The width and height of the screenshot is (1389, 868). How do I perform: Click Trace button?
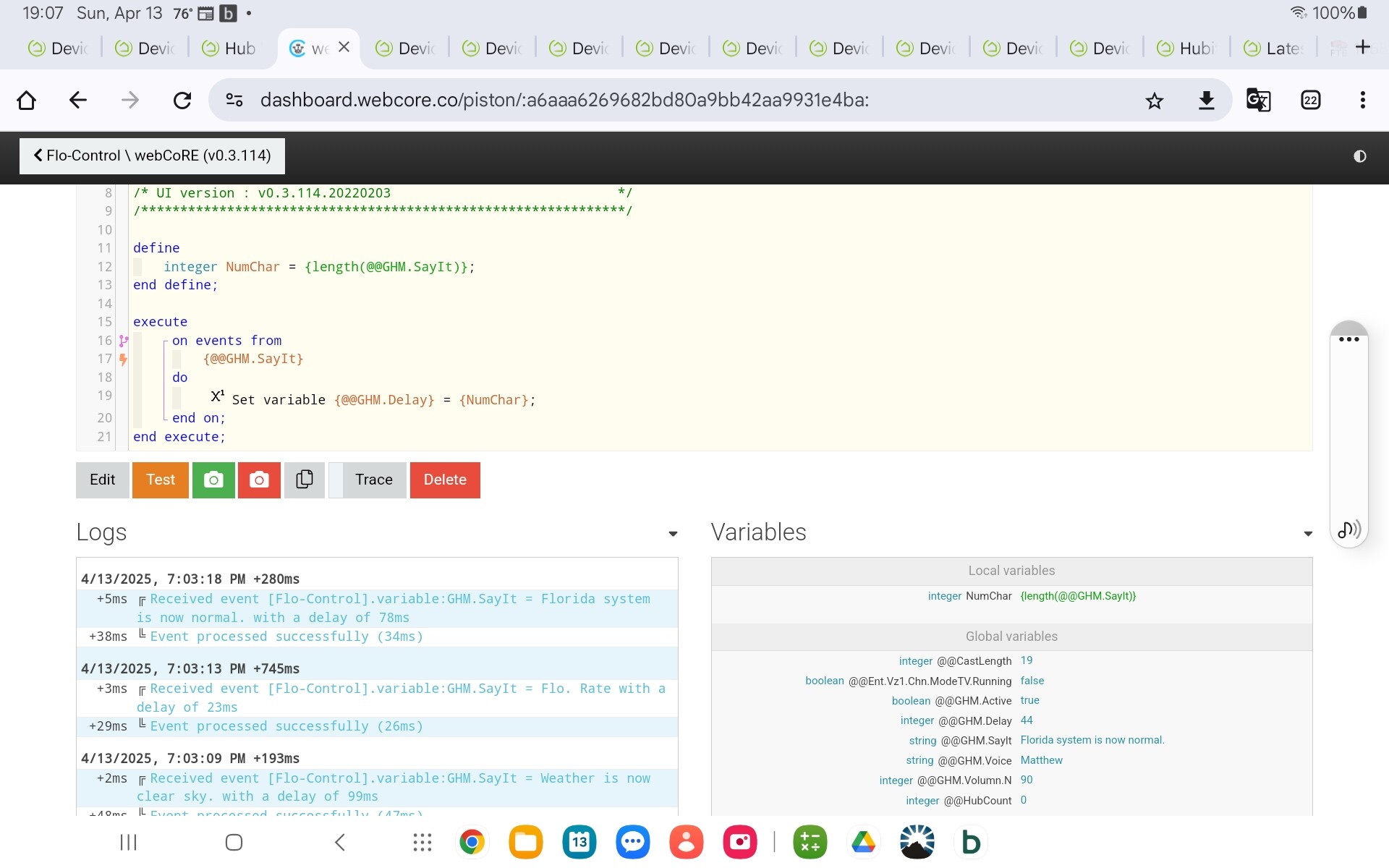[x=374, y=480]
